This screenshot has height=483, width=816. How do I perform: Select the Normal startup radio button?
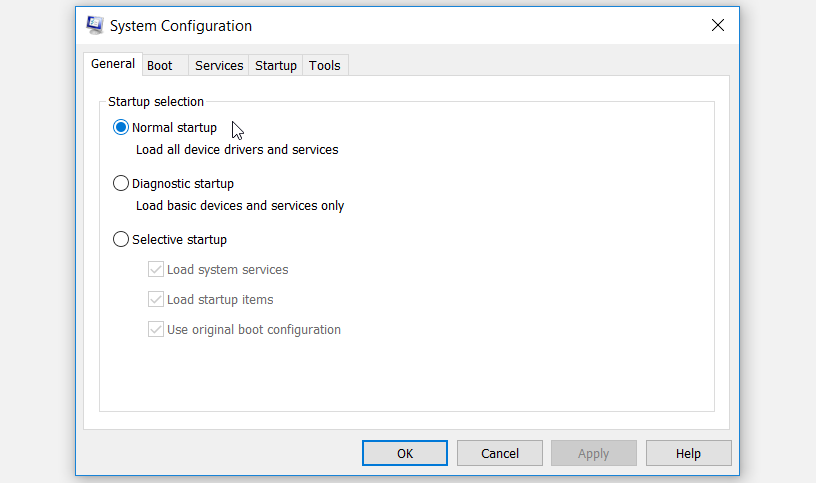(x=121, y=128)
